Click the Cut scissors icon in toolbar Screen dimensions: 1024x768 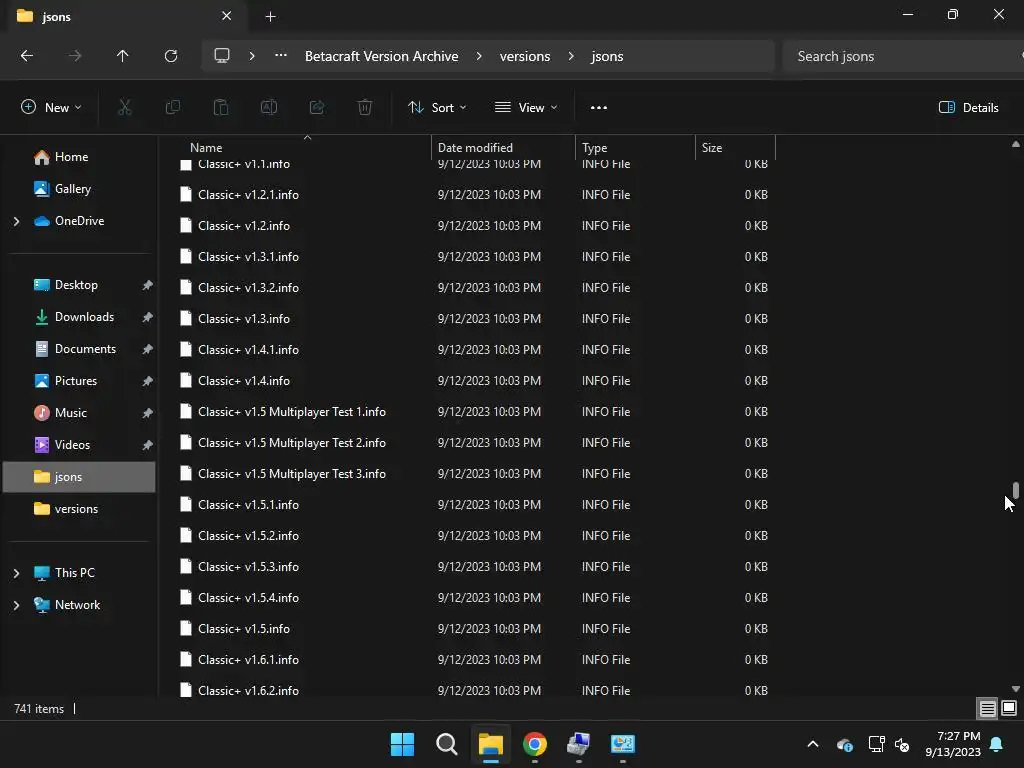pyautogui.click(x=124, y=107)
